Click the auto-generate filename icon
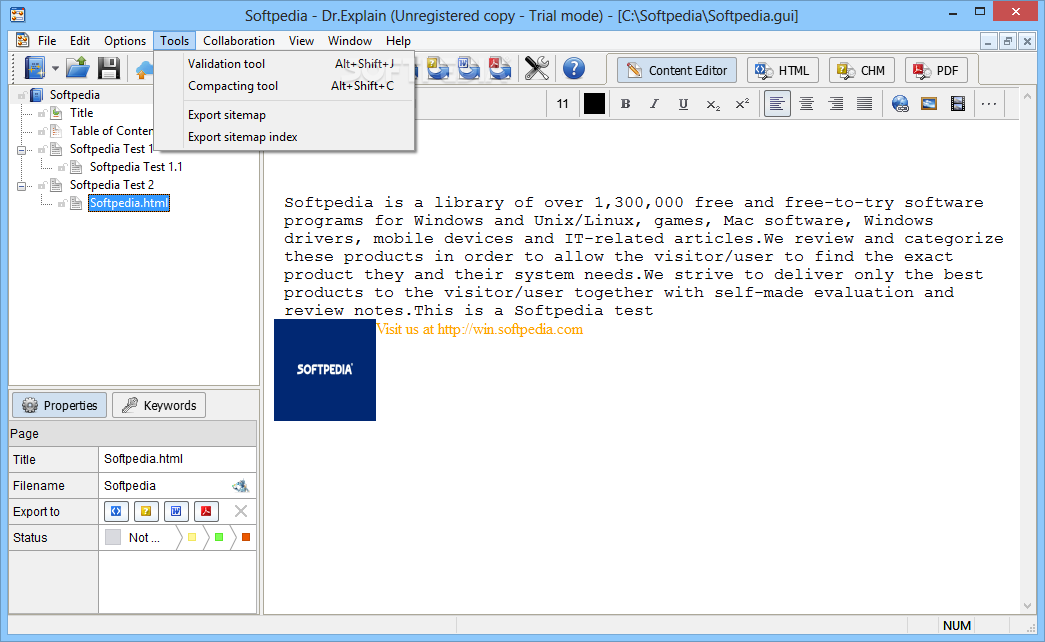 [x=241, y=486]
